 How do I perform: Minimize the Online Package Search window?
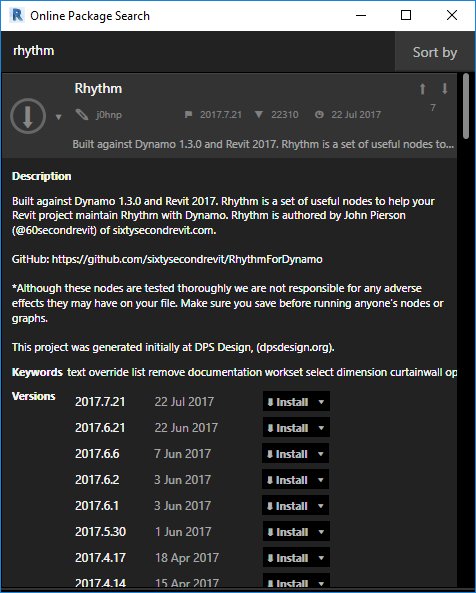pos(361,16)
